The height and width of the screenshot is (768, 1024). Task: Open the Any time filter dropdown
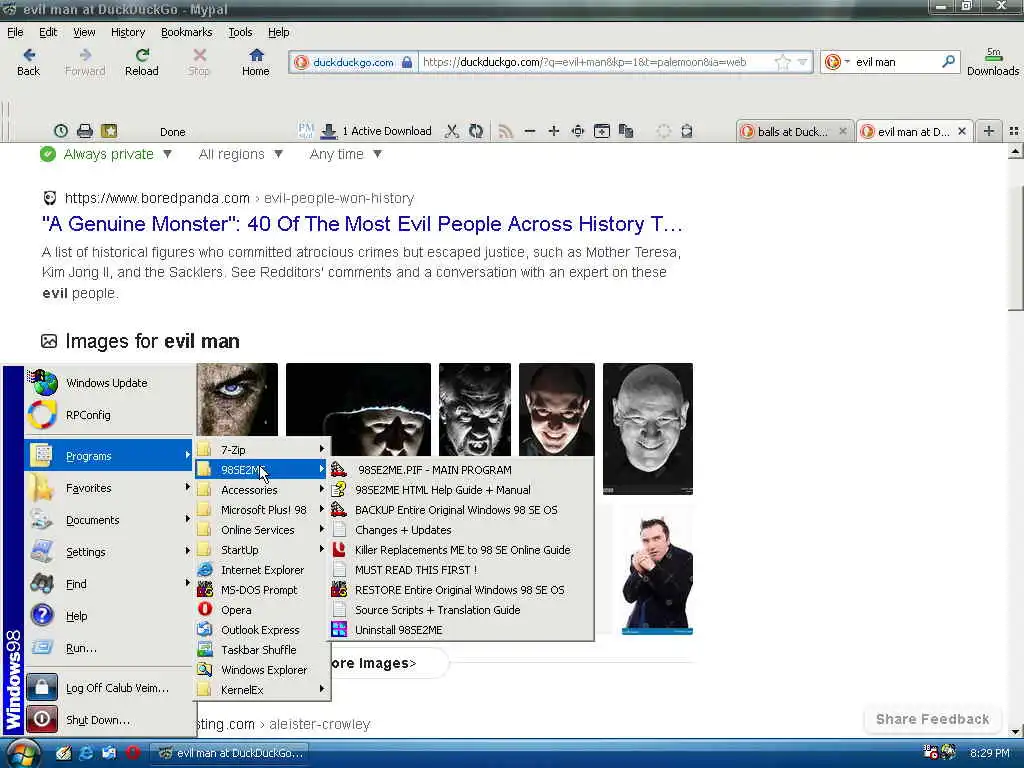point(345,154)
